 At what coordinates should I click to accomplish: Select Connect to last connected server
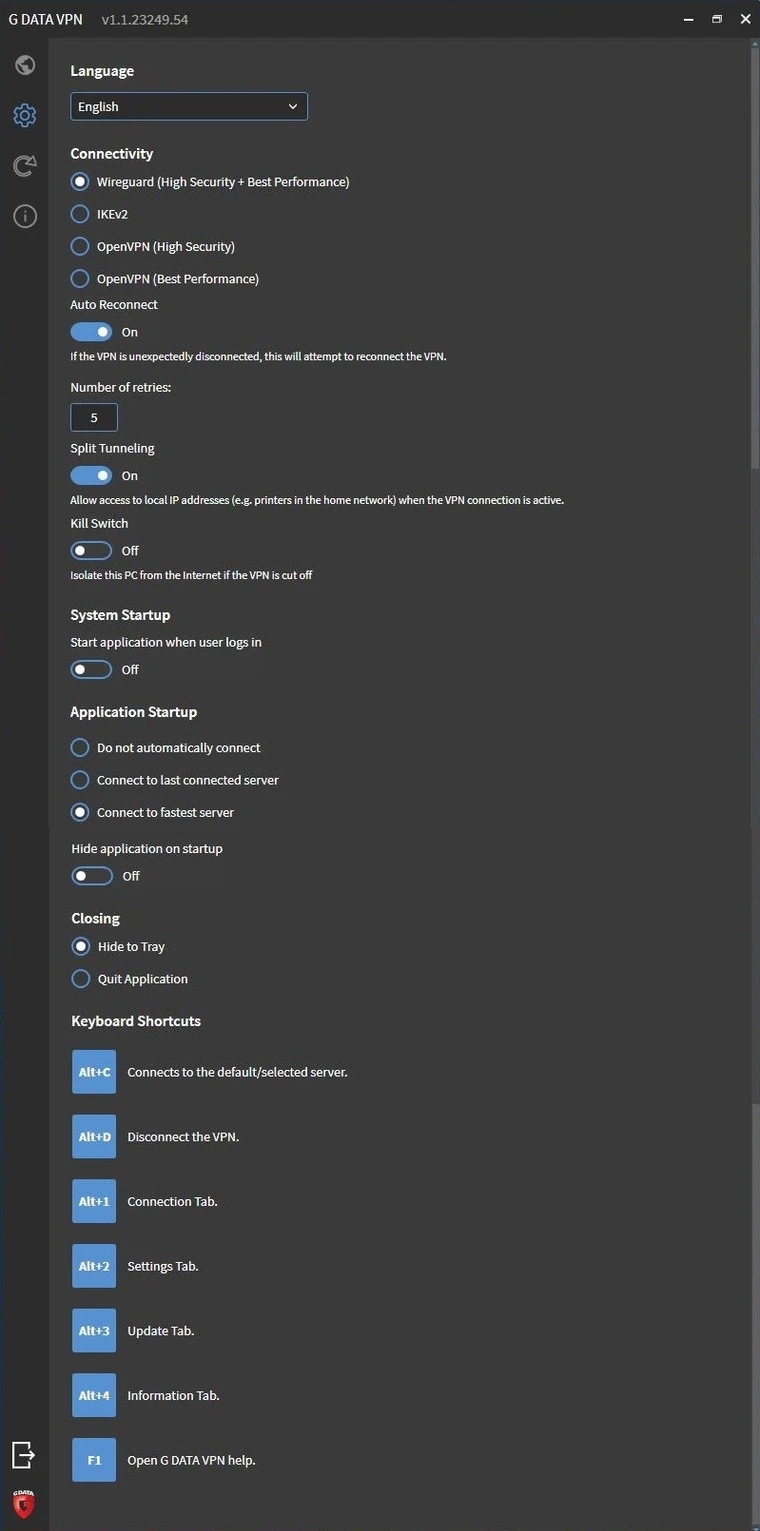tap(80, 780)
